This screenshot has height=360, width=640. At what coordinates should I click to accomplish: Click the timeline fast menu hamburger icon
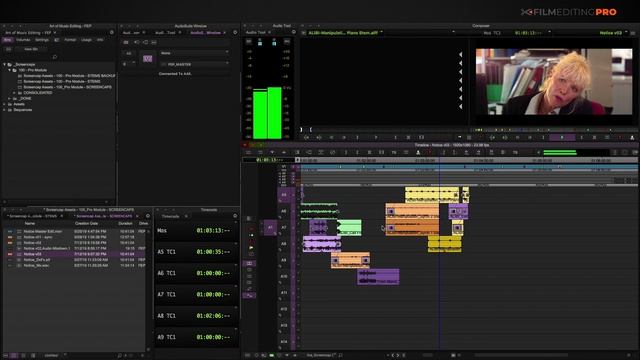pyautogui.click(x=248, y=153)
